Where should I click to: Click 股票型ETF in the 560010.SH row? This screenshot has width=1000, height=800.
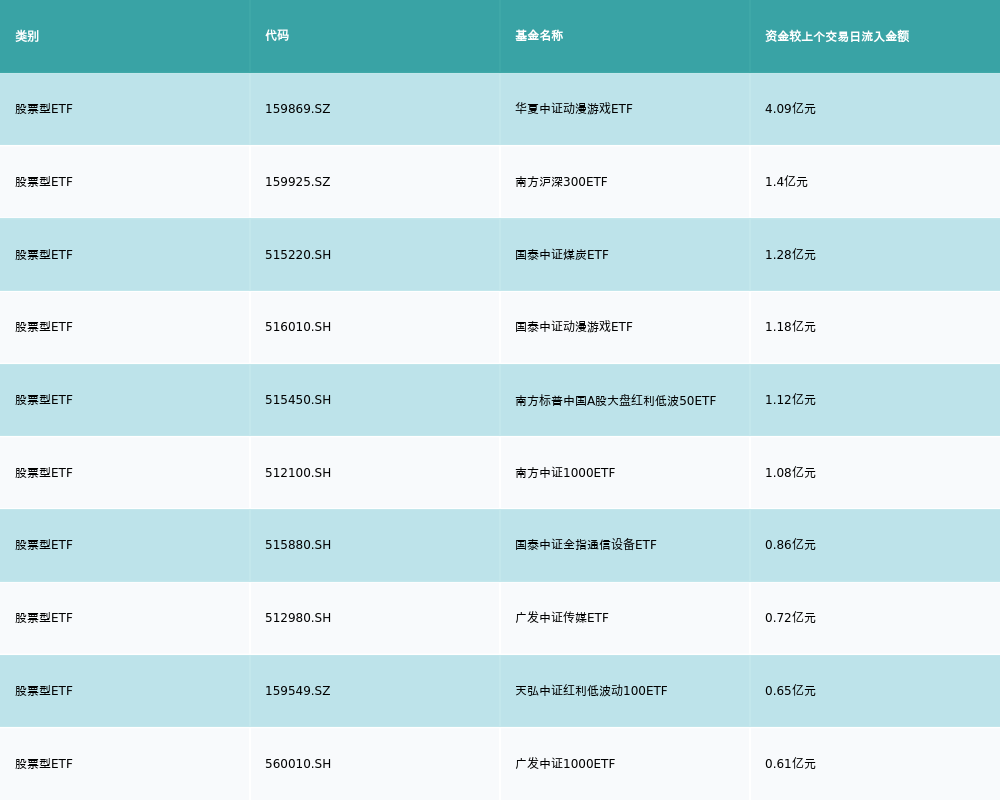click(x=44, y=764)
